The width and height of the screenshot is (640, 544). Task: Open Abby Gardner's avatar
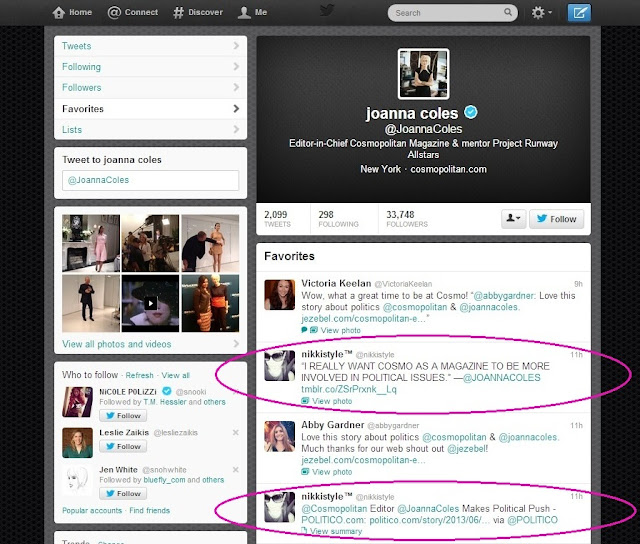280,436
